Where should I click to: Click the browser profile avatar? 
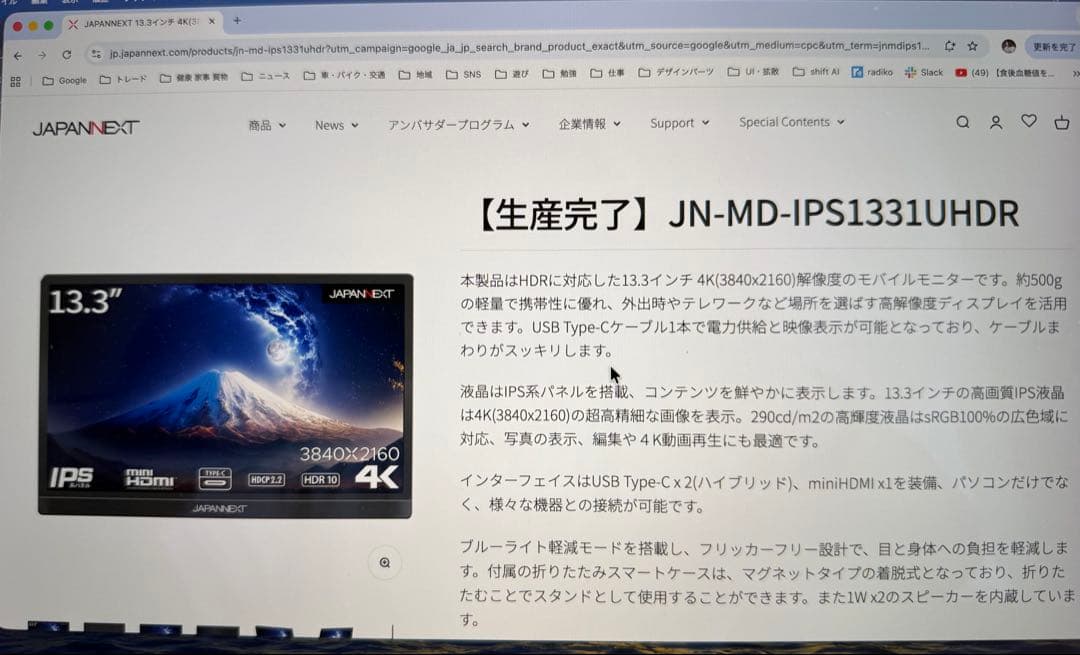[1009, 46]
